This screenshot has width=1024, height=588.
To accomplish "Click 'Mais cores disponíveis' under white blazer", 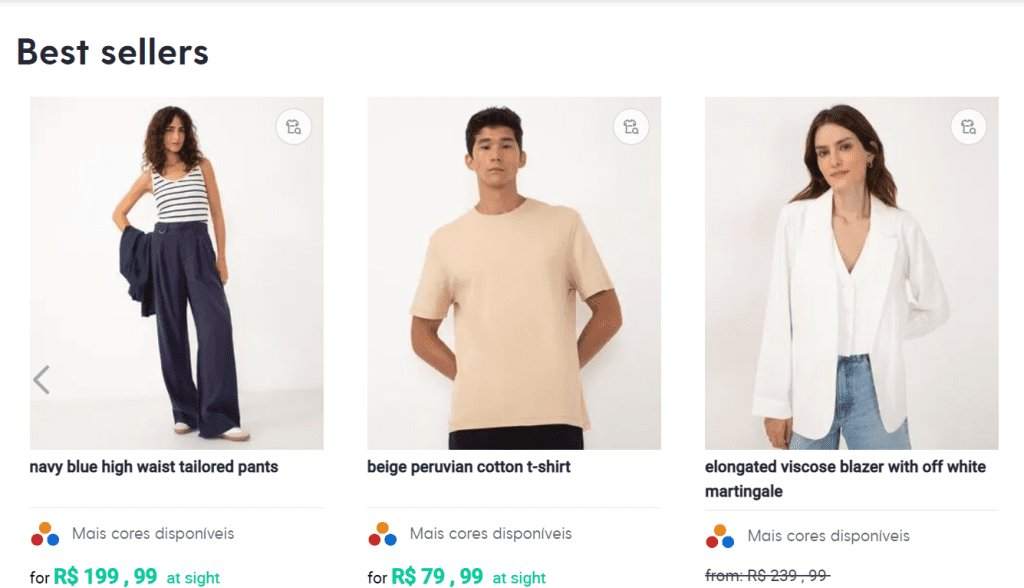I will coord(828,536).
